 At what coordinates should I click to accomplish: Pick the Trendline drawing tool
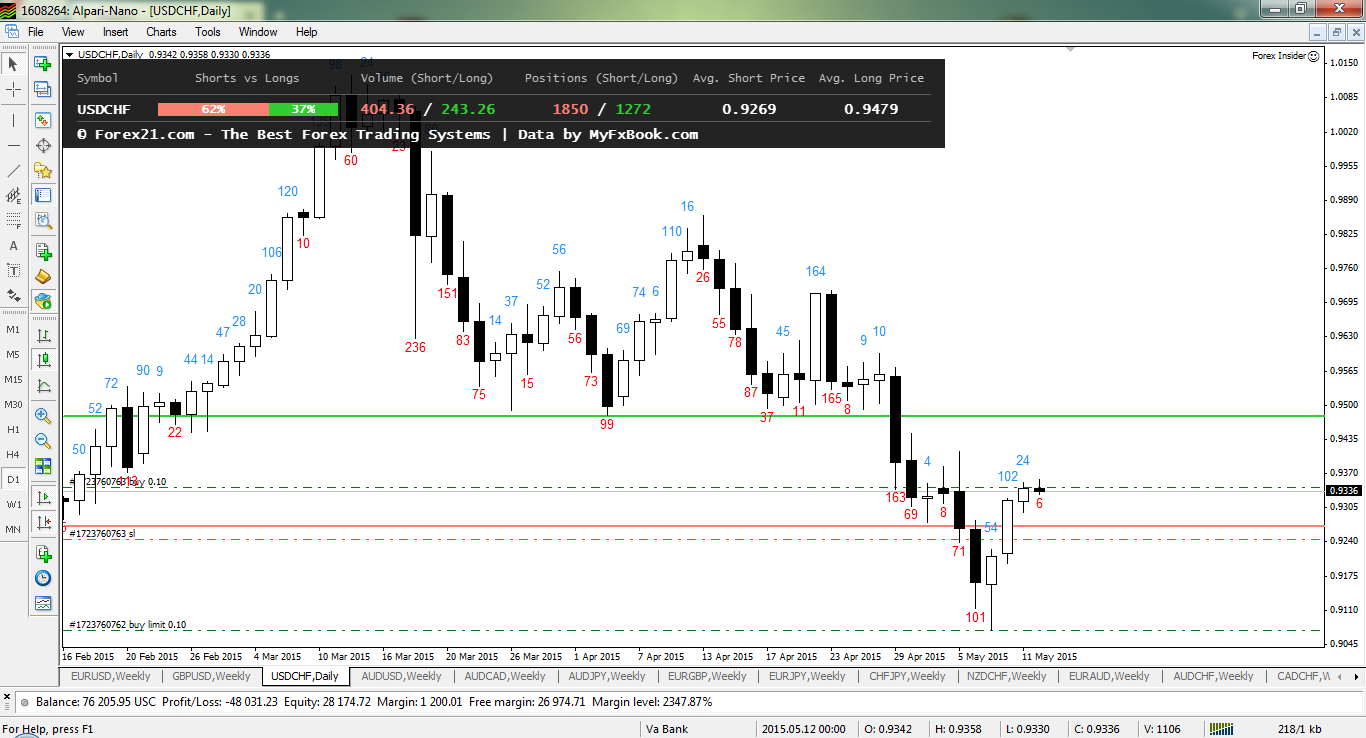[13, 171]
